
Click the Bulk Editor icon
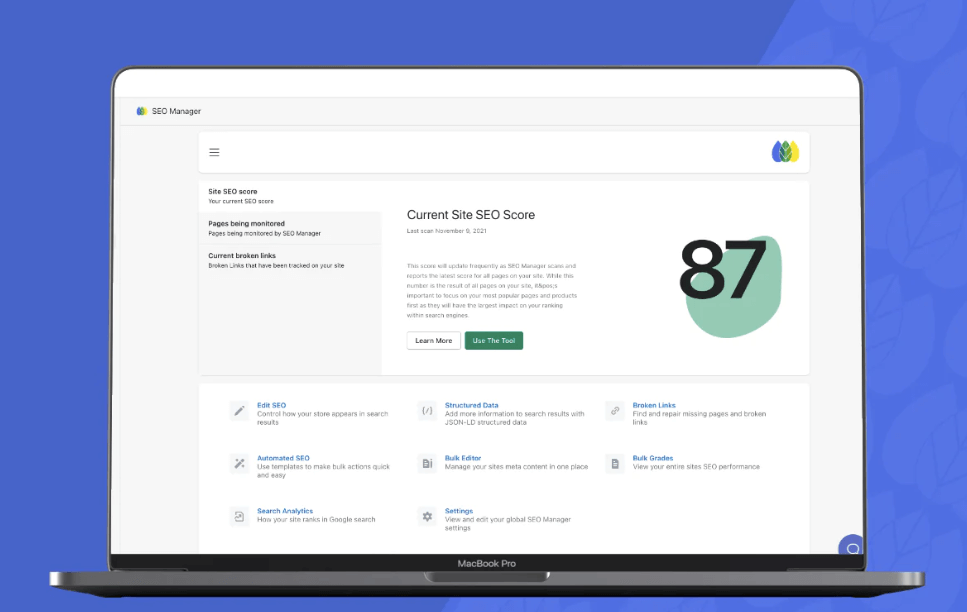pos(427,463)
